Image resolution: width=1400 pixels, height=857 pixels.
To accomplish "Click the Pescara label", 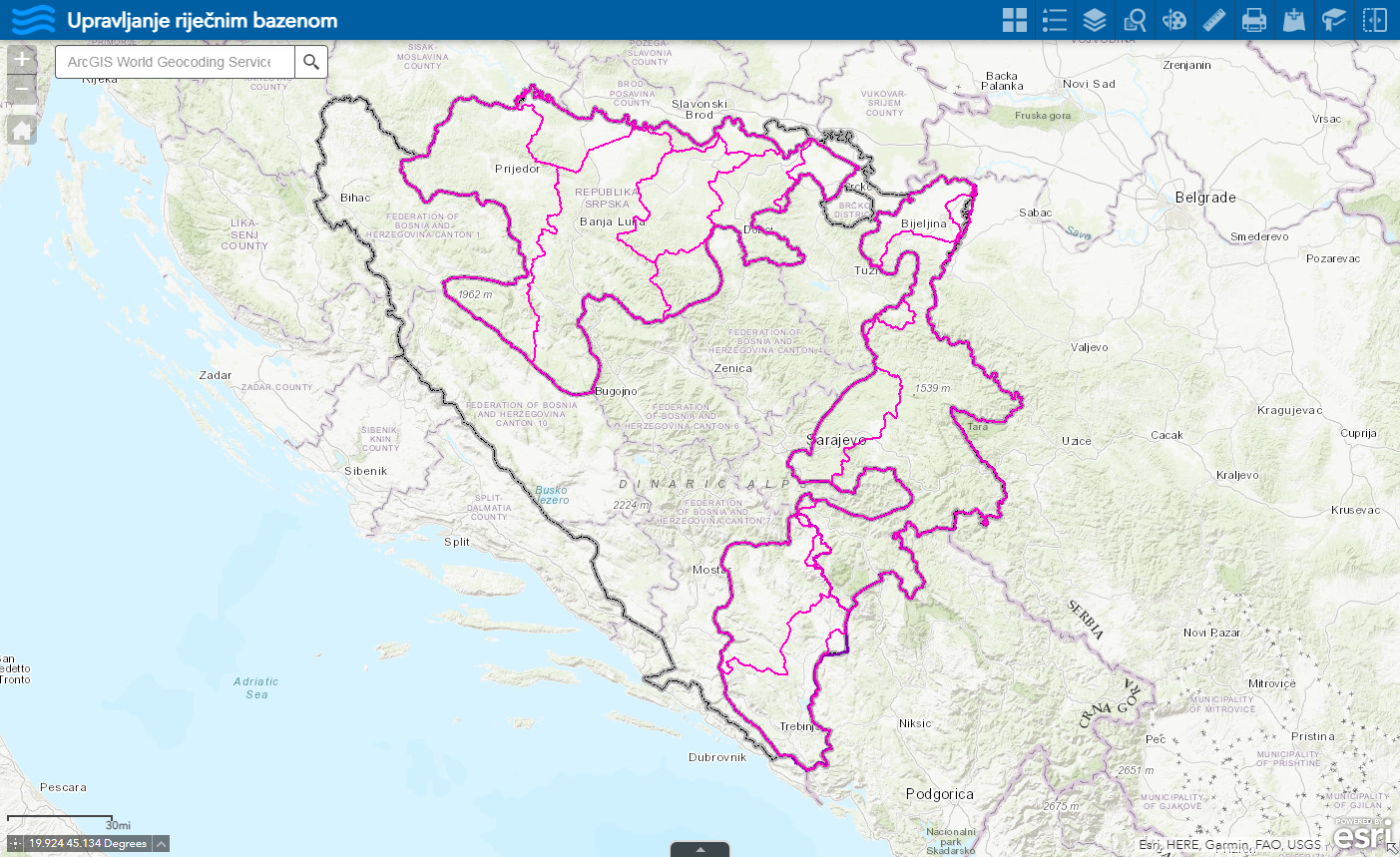I will click(63, 787).
